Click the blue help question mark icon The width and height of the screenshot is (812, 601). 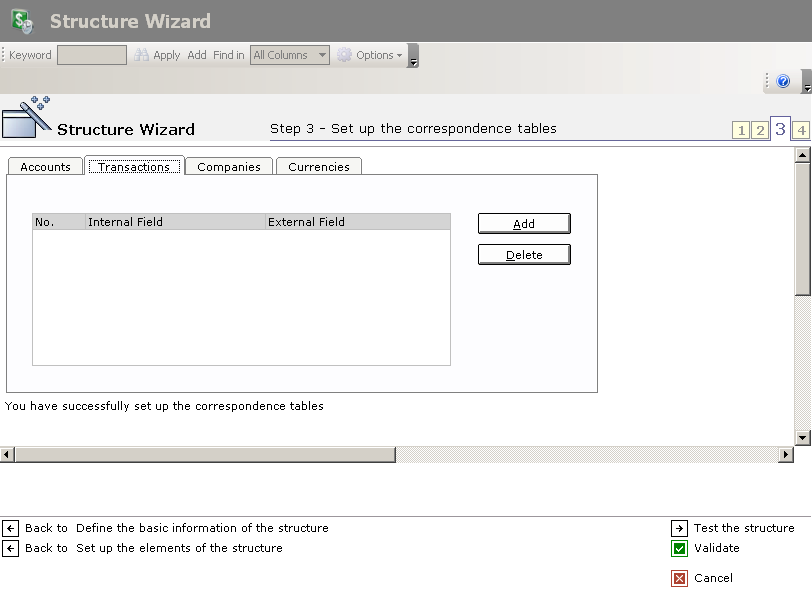click(x=783, y=82)
